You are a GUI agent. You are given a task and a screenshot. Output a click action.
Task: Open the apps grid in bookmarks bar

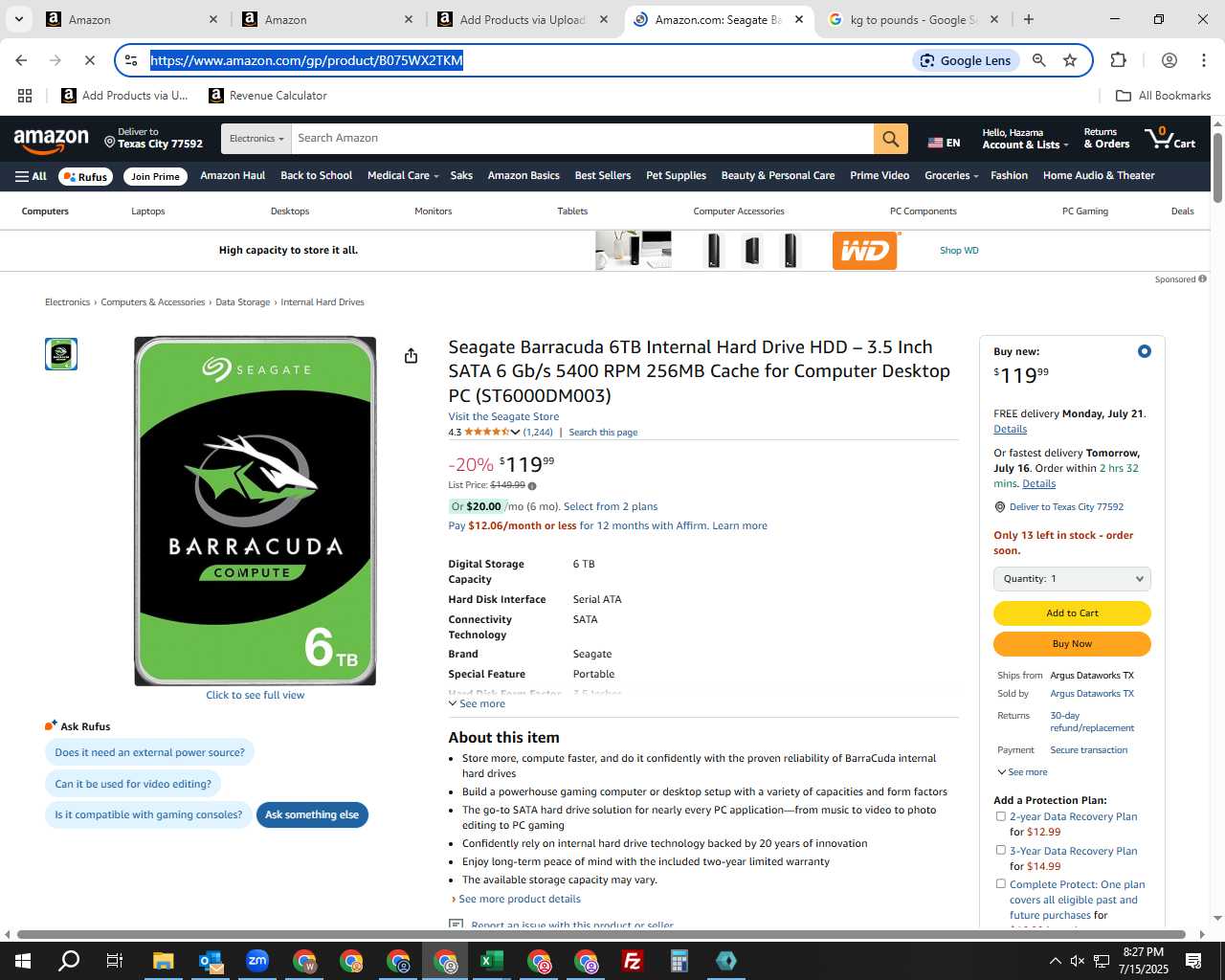pyautogui.click(x=25, y=96)
